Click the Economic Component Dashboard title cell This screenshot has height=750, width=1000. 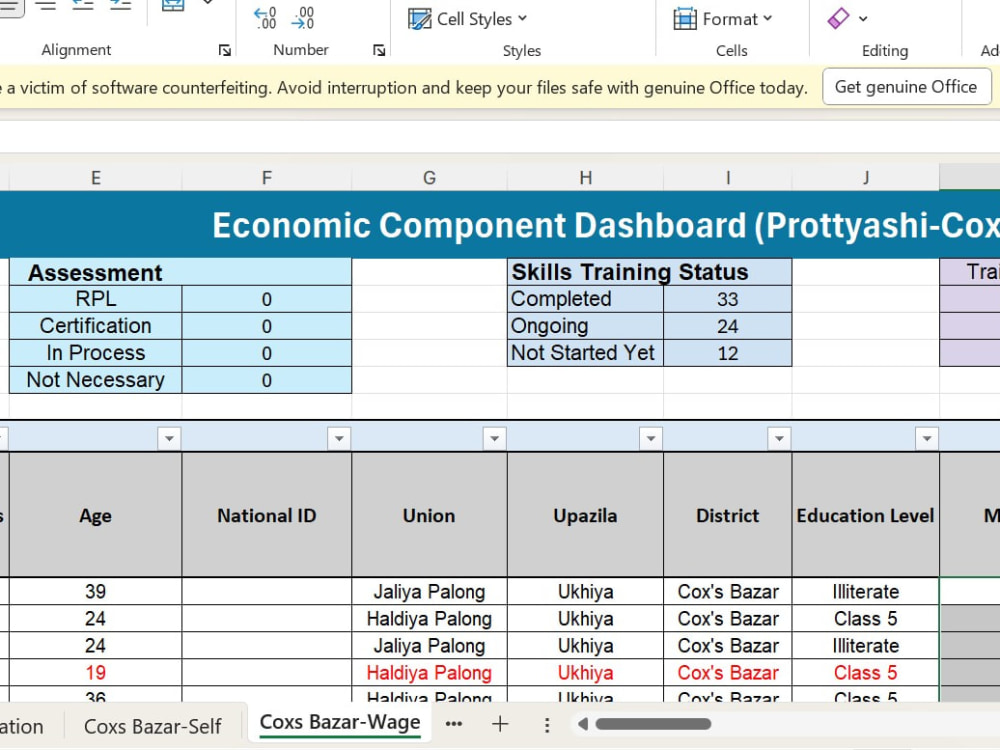(x=500, y=225)
